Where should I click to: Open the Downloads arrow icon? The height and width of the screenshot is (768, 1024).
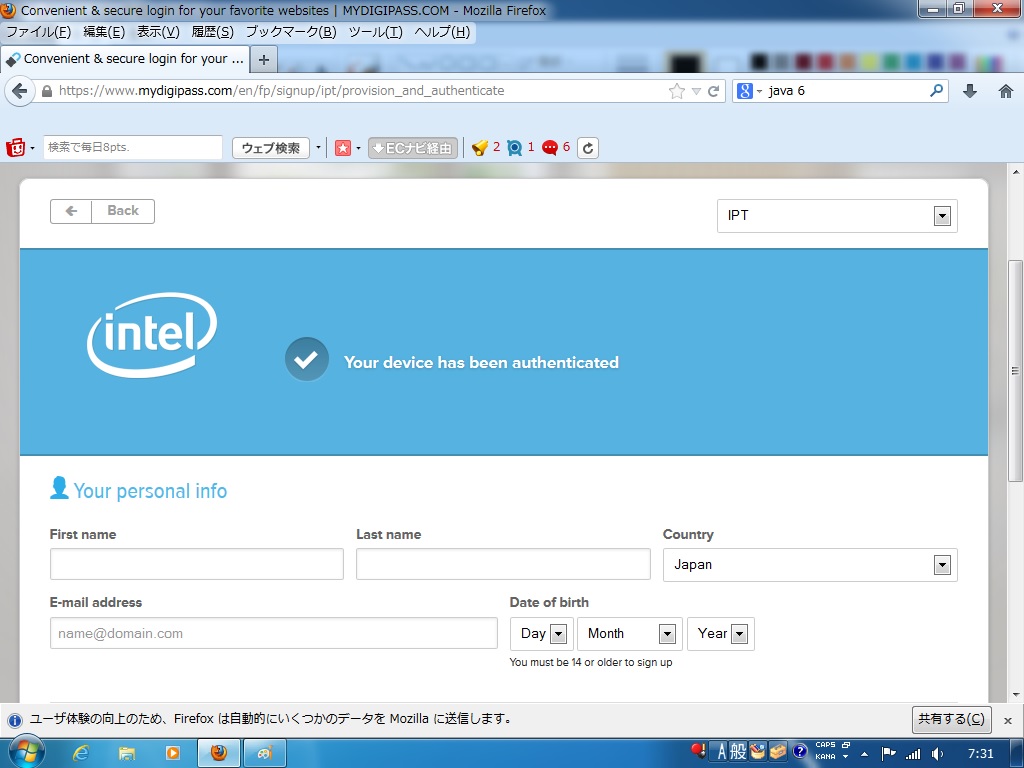click(x=970, y=91)
